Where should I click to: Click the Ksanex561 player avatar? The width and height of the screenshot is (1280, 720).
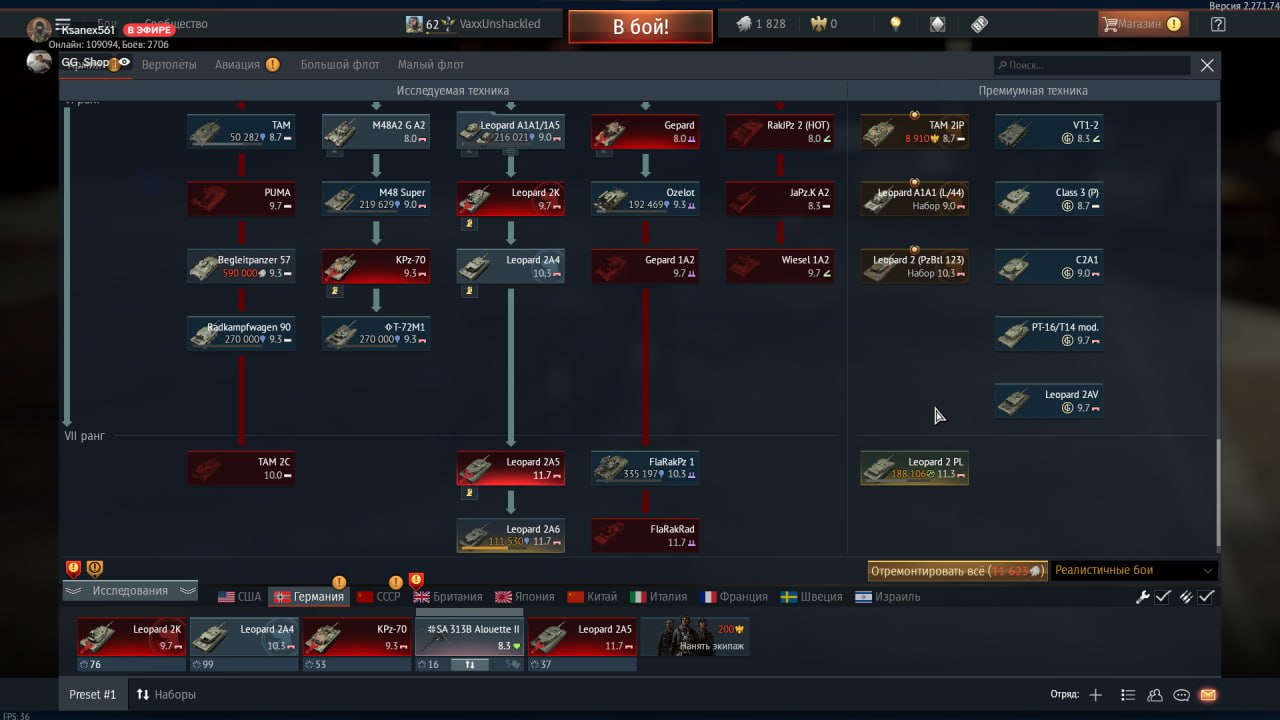pos(39,30)
